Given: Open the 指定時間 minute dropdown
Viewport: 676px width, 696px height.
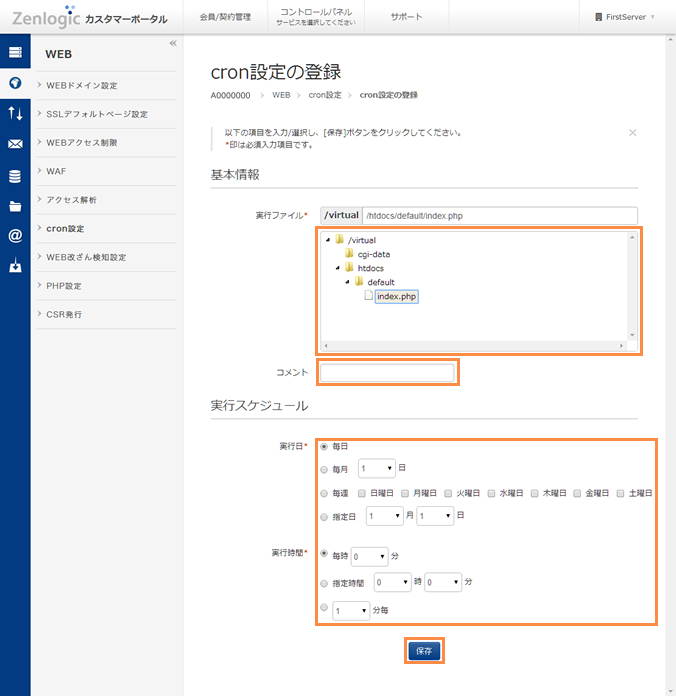Looking at the screenshot, I should [443, 582].
